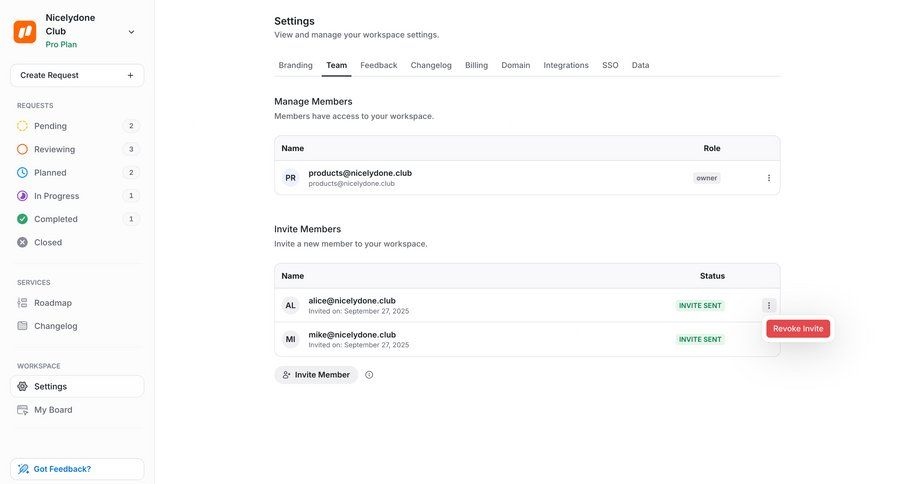
Task: Go to In Progress requests
Action: point(56,196)
